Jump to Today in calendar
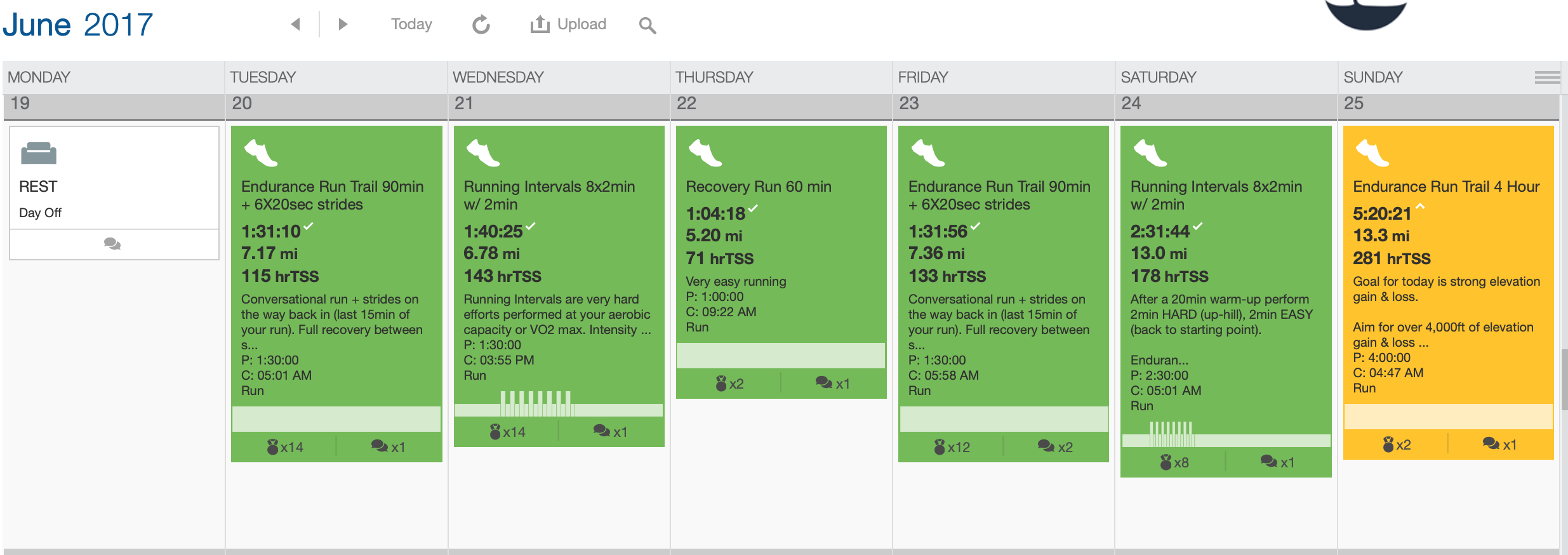 coord(411,24)
